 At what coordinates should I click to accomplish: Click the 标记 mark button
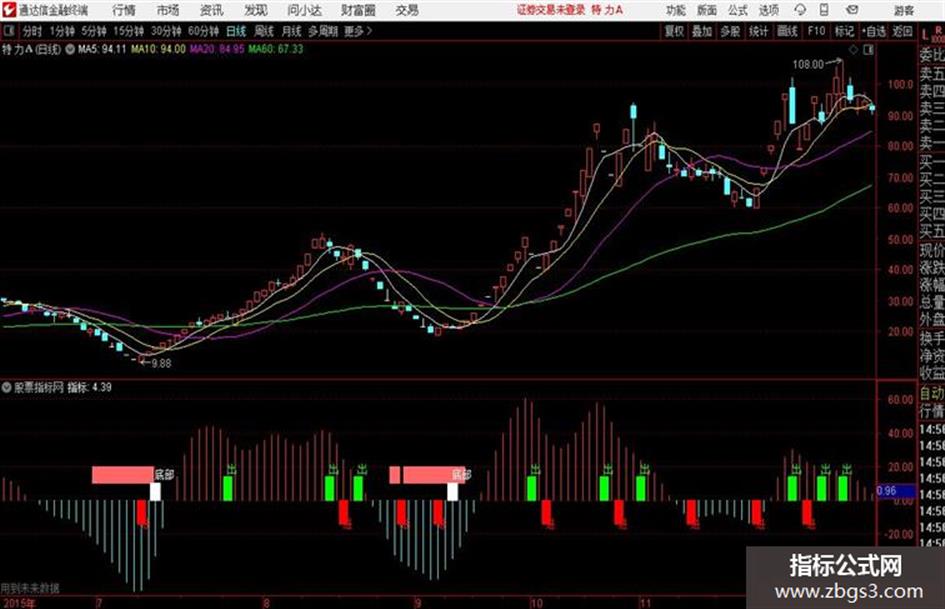pos(844,31)
